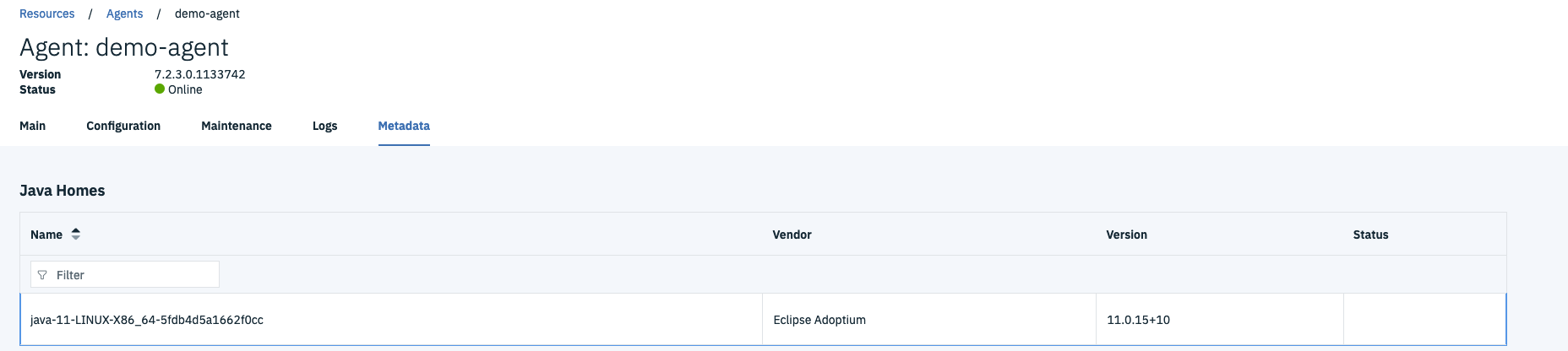Click the Name column header

[46, 235]
